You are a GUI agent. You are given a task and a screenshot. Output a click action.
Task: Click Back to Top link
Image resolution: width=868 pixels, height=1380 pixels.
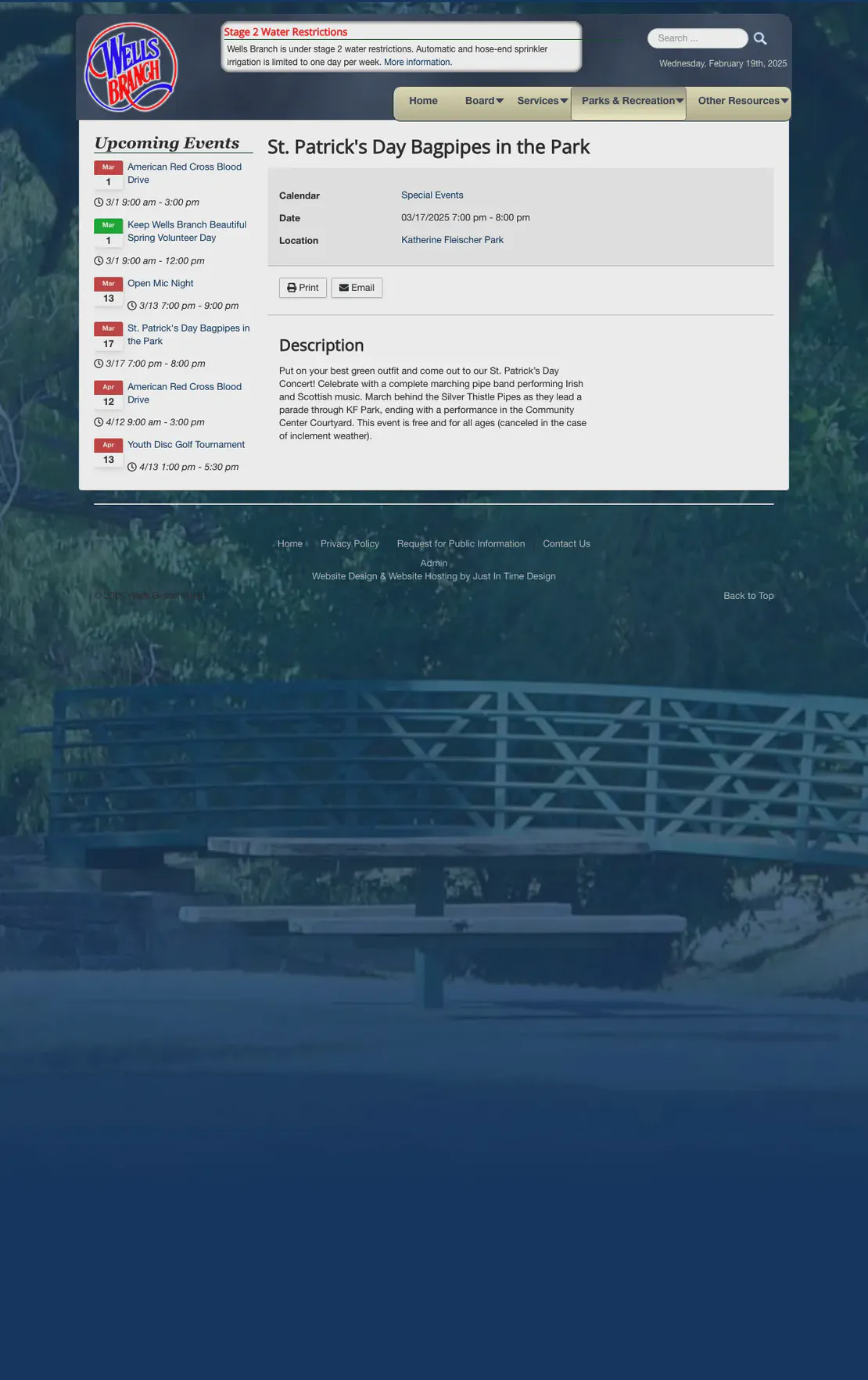coord(748,596)
